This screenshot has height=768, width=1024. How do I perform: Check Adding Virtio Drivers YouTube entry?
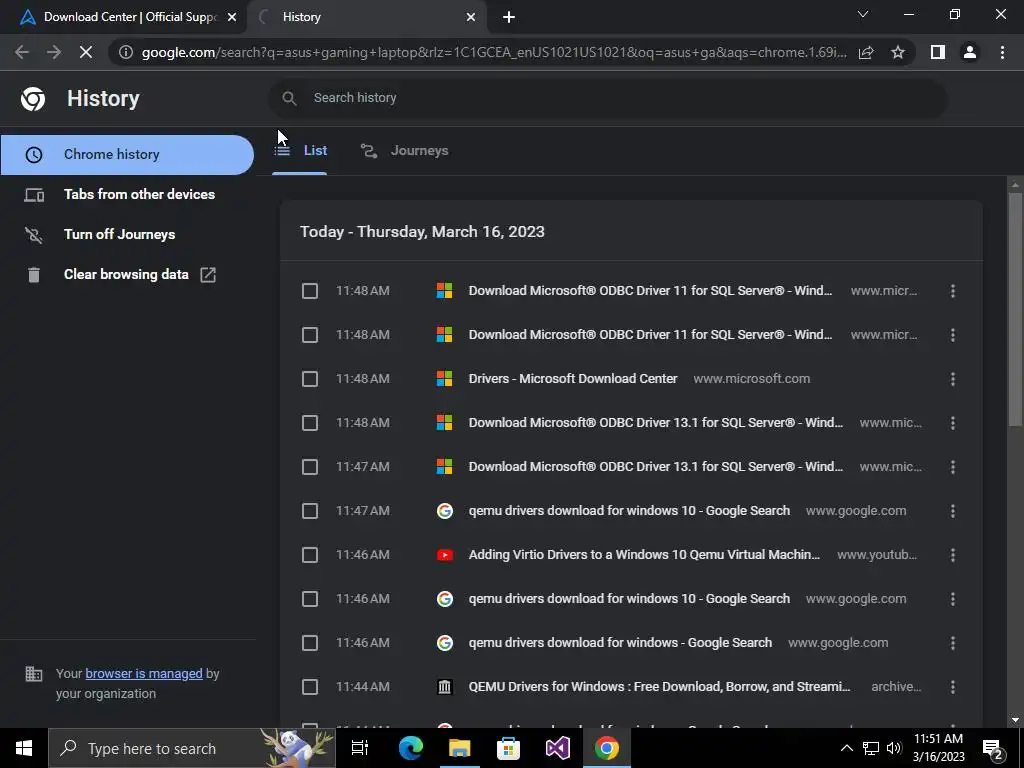310,555
